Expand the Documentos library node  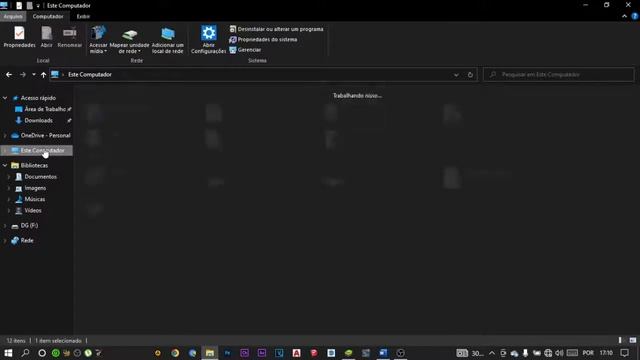point(9,177)
